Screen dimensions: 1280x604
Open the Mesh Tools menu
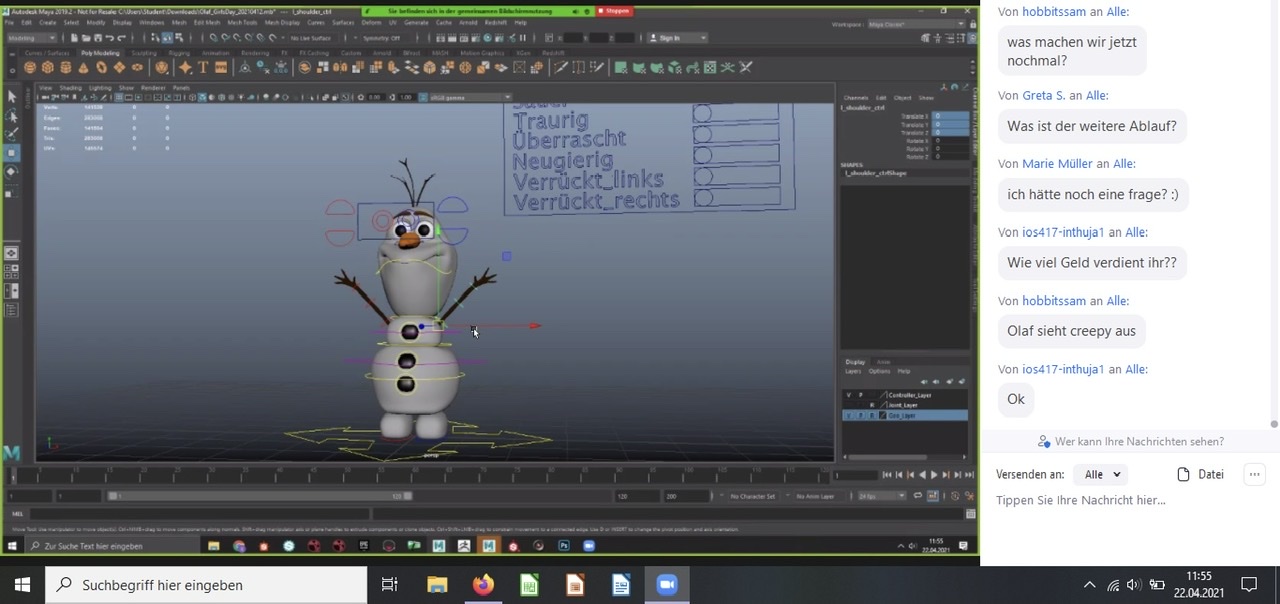point(241,22)
